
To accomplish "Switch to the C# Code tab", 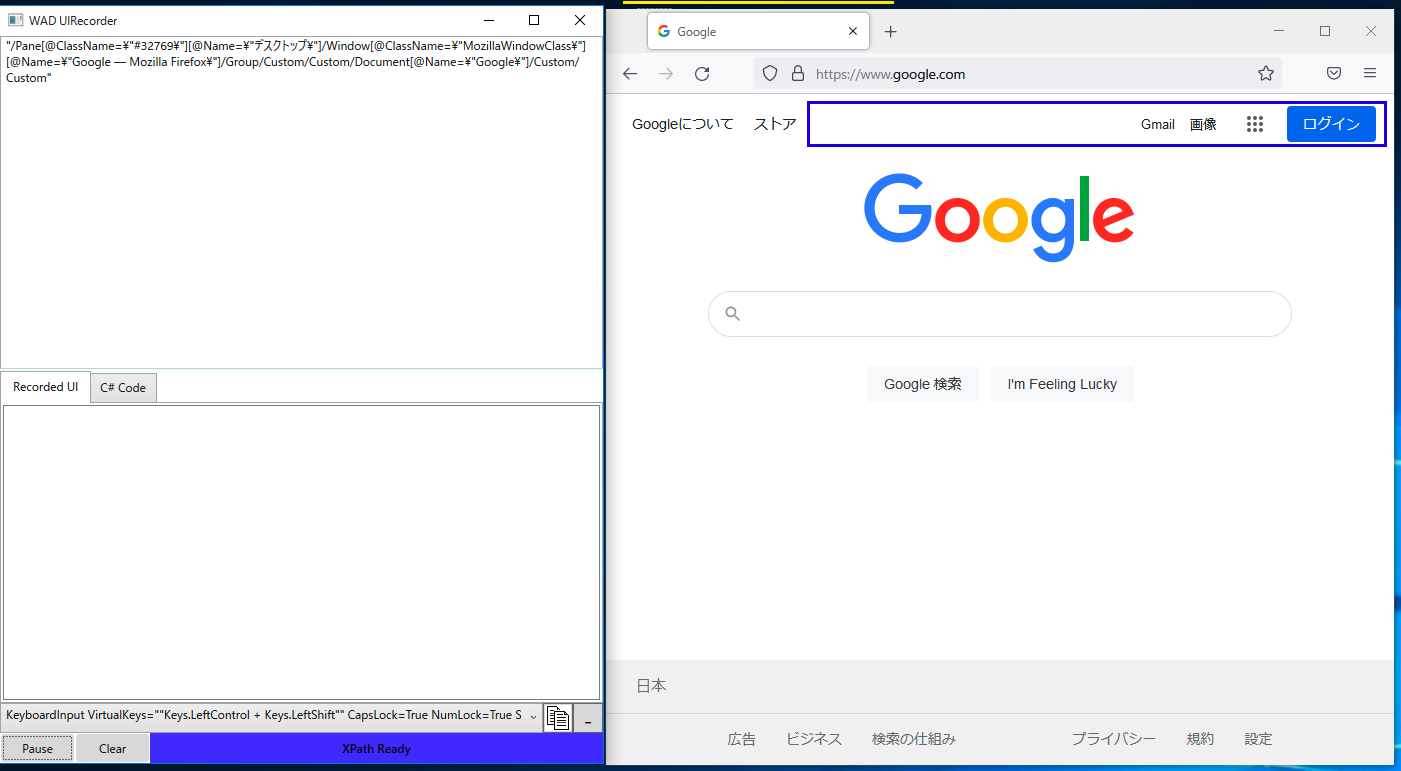I will pyautogui.click(x=122, y=387).
